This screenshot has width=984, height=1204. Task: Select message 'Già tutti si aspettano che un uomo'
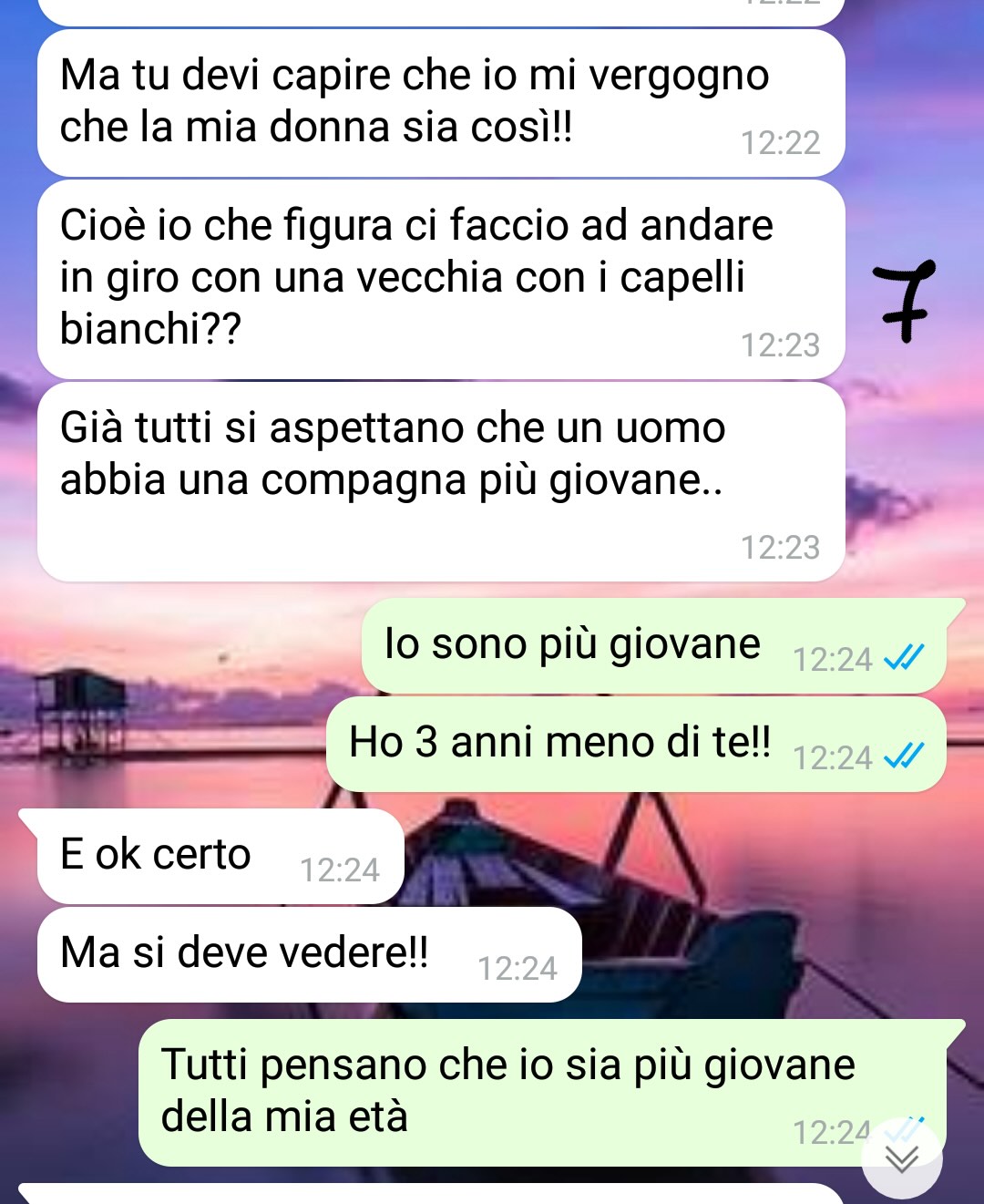(441, 481)
